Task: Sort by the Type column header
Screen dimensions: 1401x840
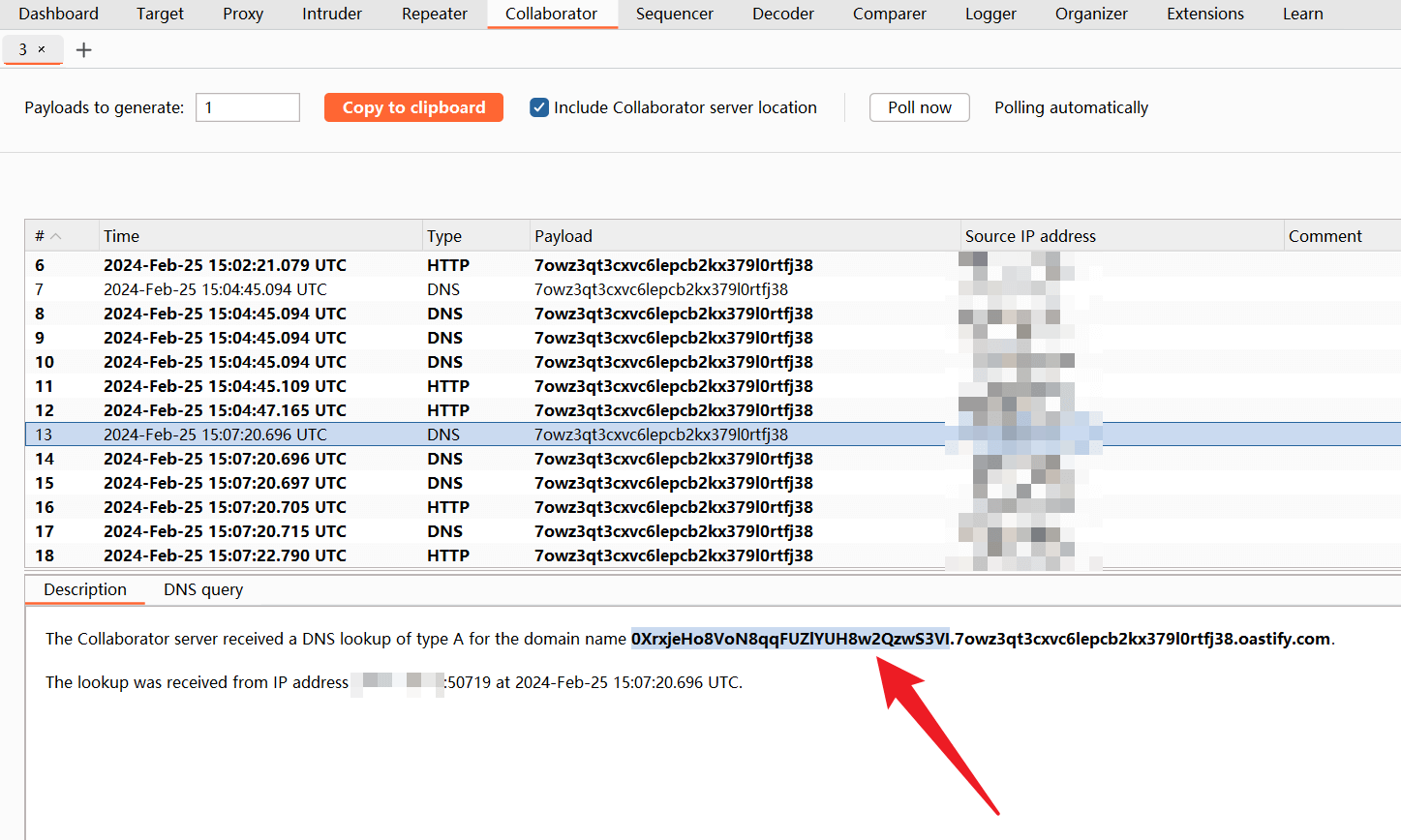Action: [444, 236]
